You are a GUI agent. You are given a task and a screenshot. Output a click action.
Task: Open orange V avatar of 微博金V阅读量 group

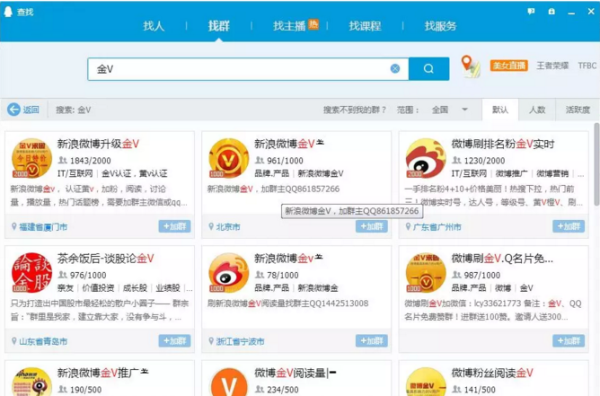[229, 382]
